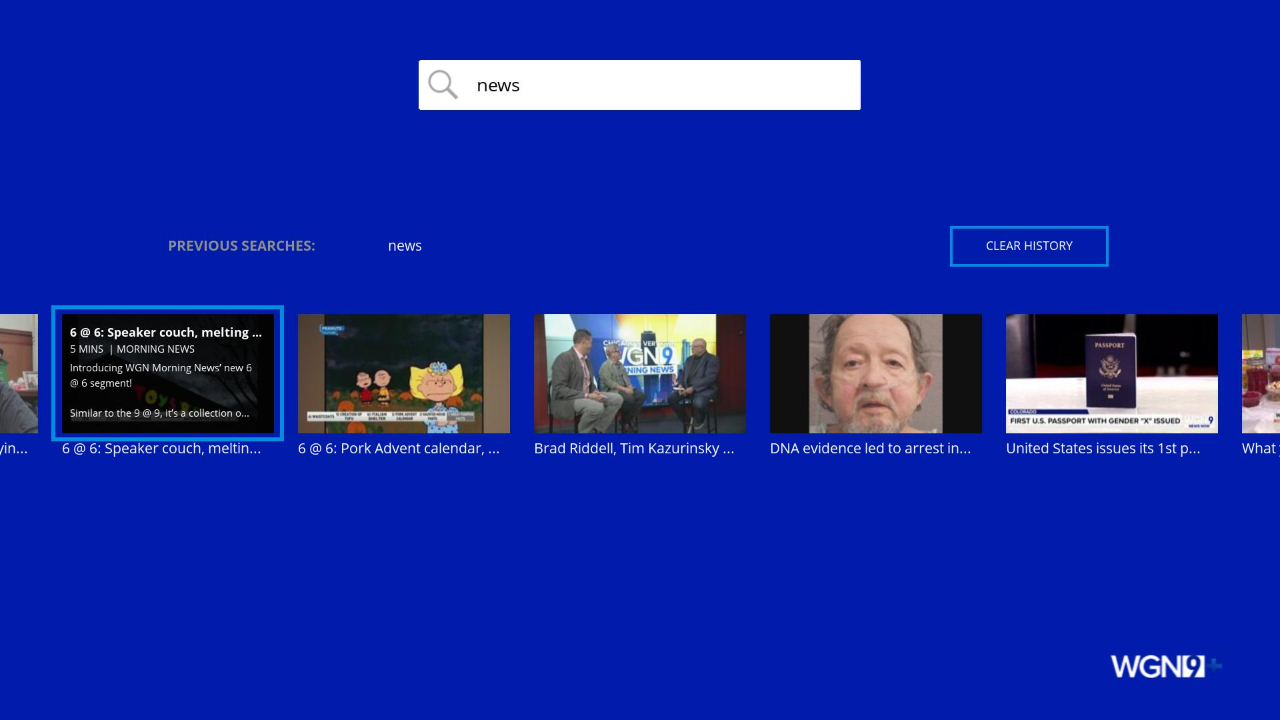The image size is (1280, 720).
Task: Open the previous search 'news'
Action: coord(404,245)
